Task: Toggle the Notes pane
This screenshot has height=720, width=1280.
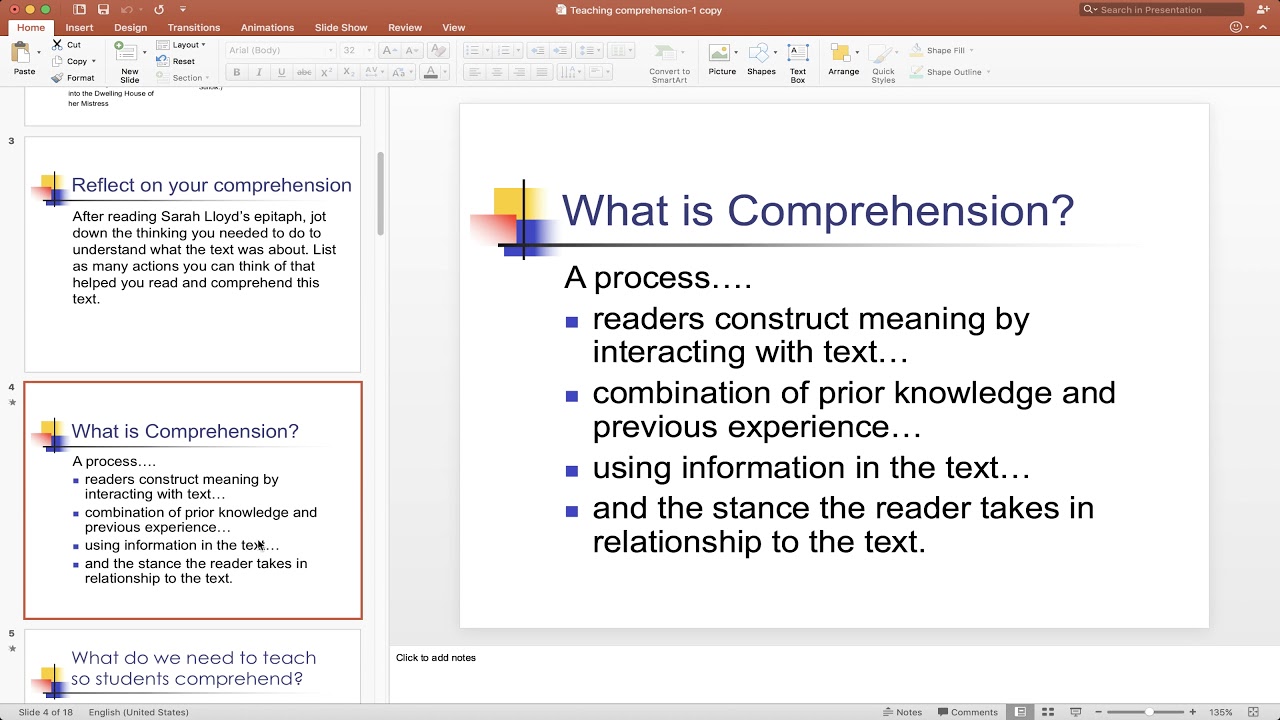Action: (903, 712)
